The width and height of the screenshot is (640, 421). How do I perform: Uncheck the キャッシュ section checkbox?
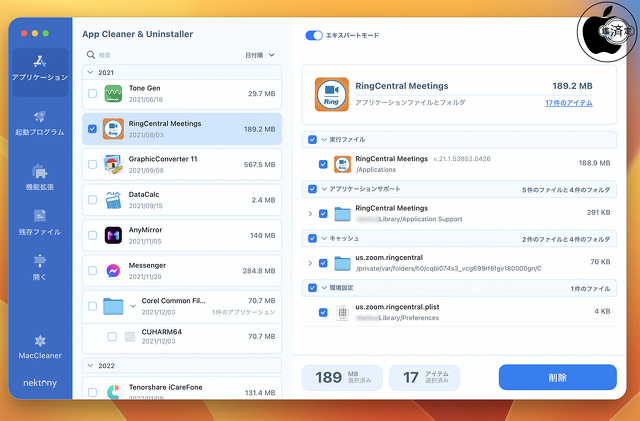coord(312,238)
